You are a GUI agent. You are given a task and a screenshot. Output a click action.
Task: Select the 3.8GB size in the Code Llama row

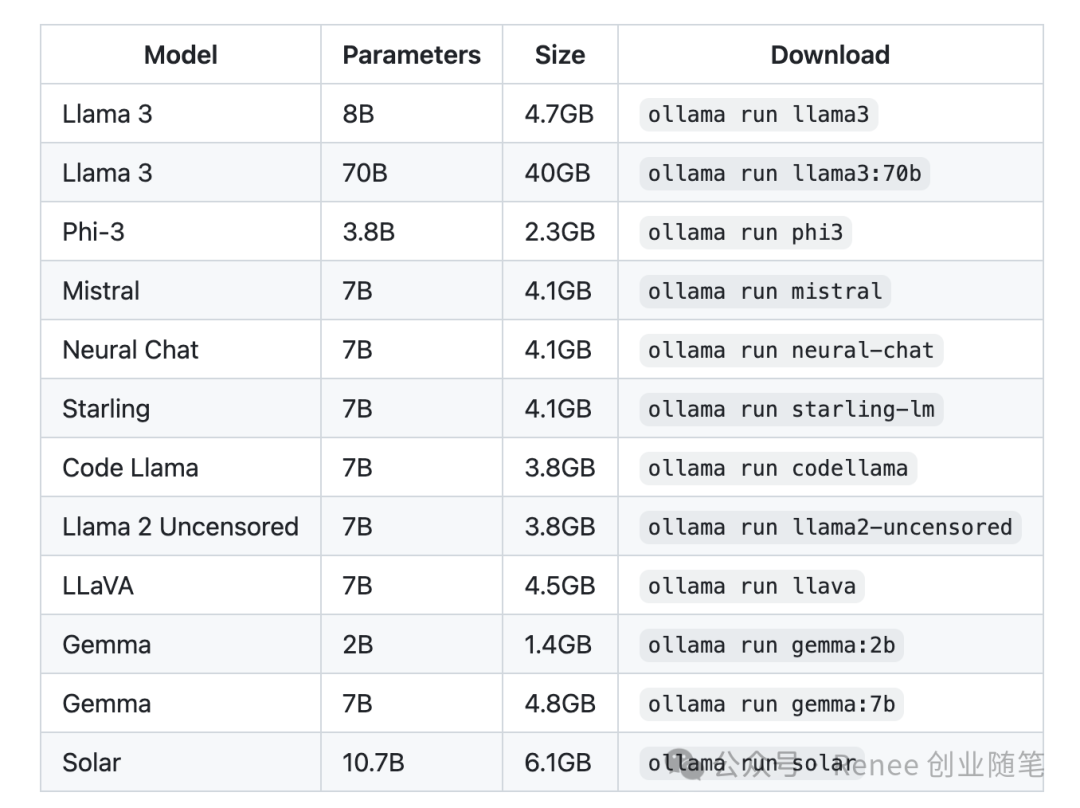560,468
